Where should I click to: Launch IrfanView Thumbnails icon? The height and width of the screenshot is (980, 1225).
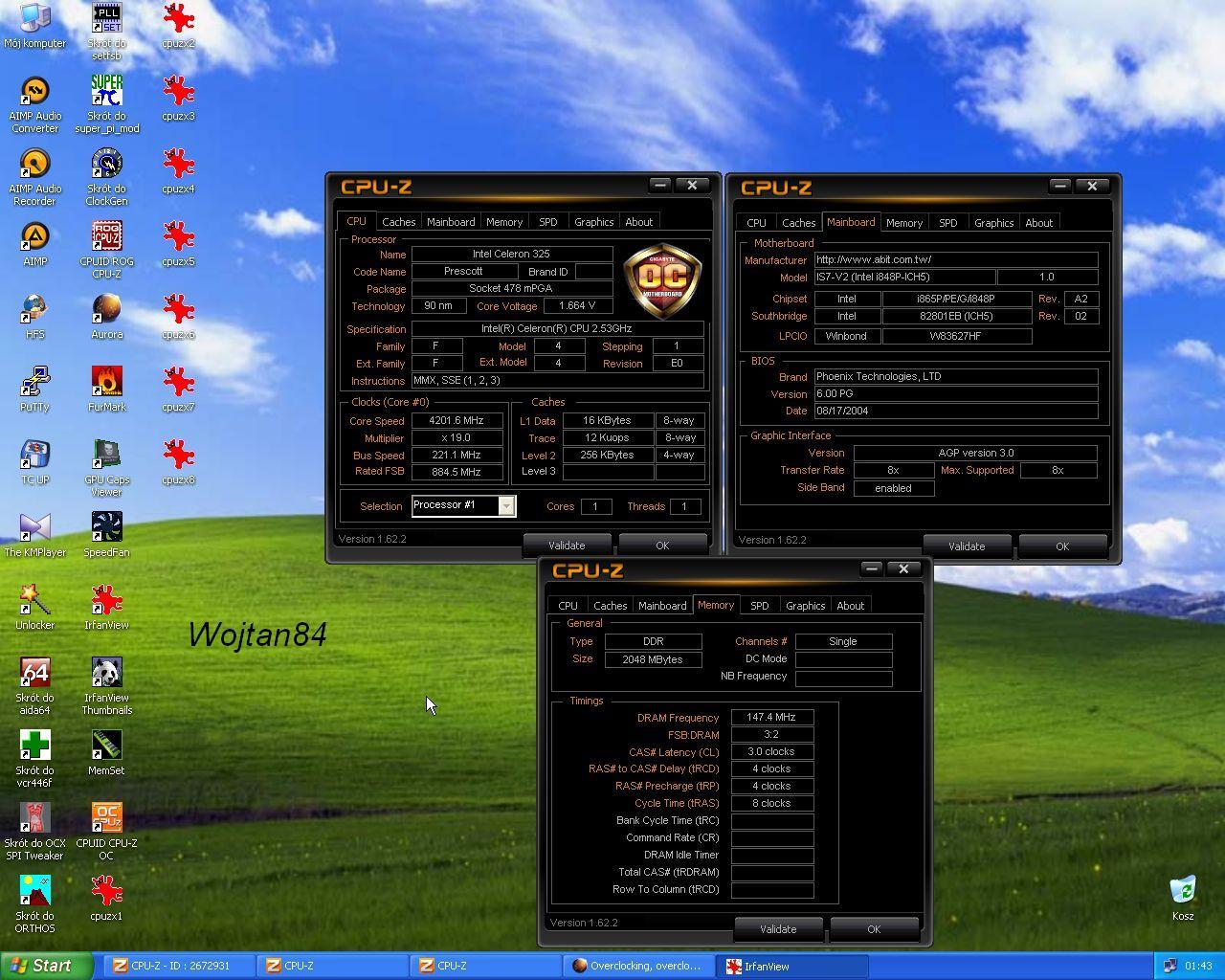(106, 686)
